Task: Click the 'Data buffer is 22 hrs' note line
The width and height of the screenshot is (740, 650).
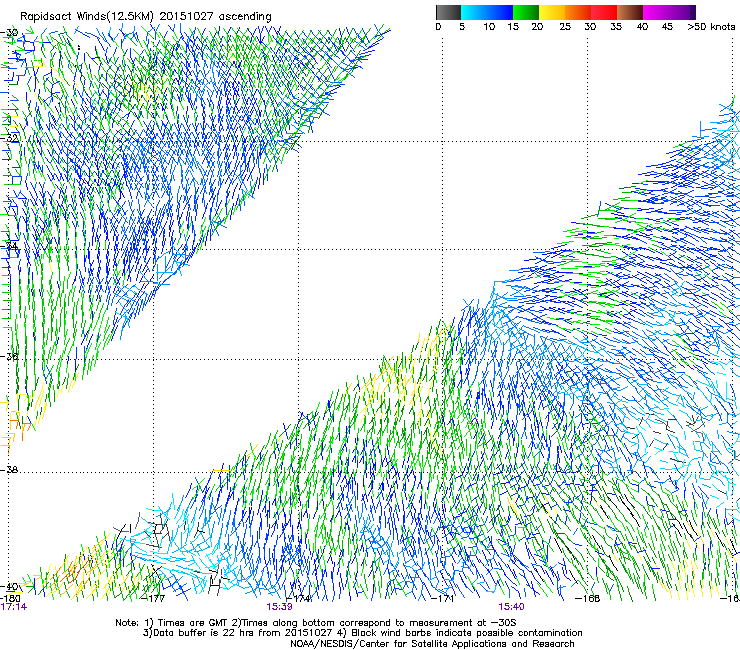Action: [x=362, y=633]
